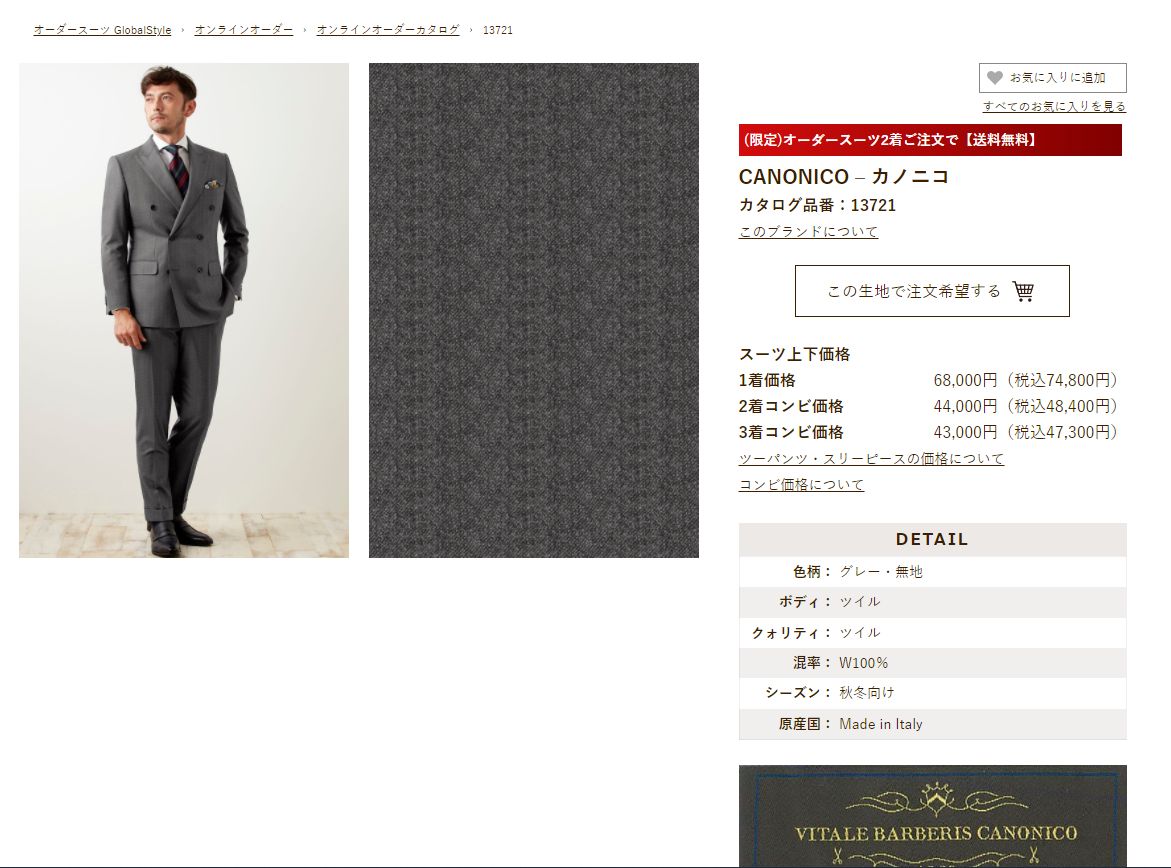Viewport: 1171px width, 868px height.
Task: Click the red free-shipping promotion banner
Action: point(930,140)
